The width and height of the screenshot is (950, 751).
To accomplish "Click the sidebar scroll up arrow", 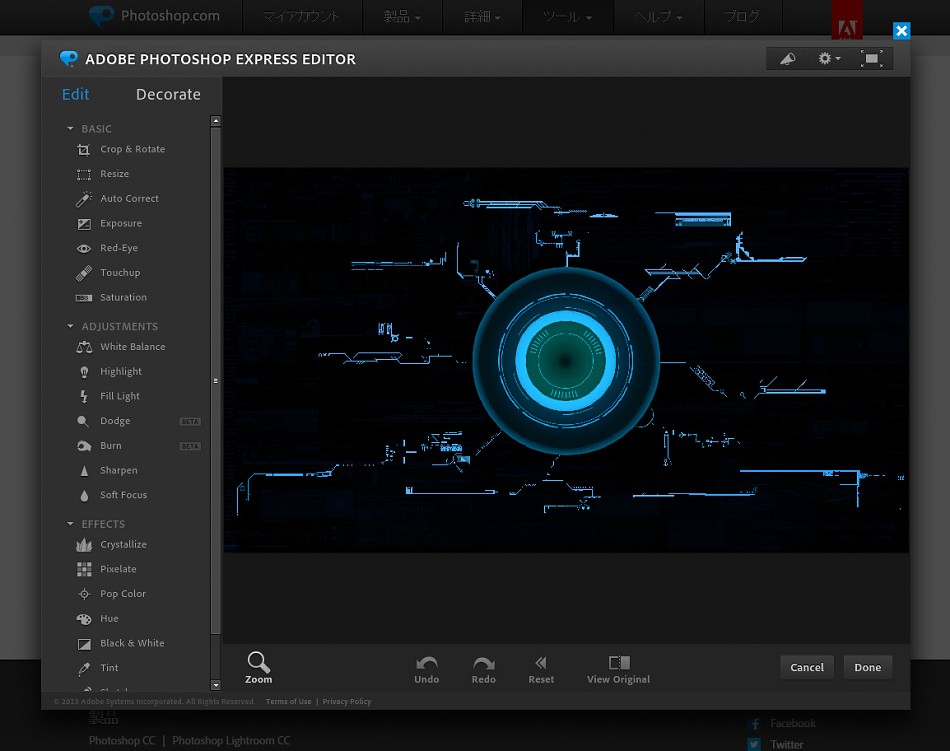I will click(216, 121).
